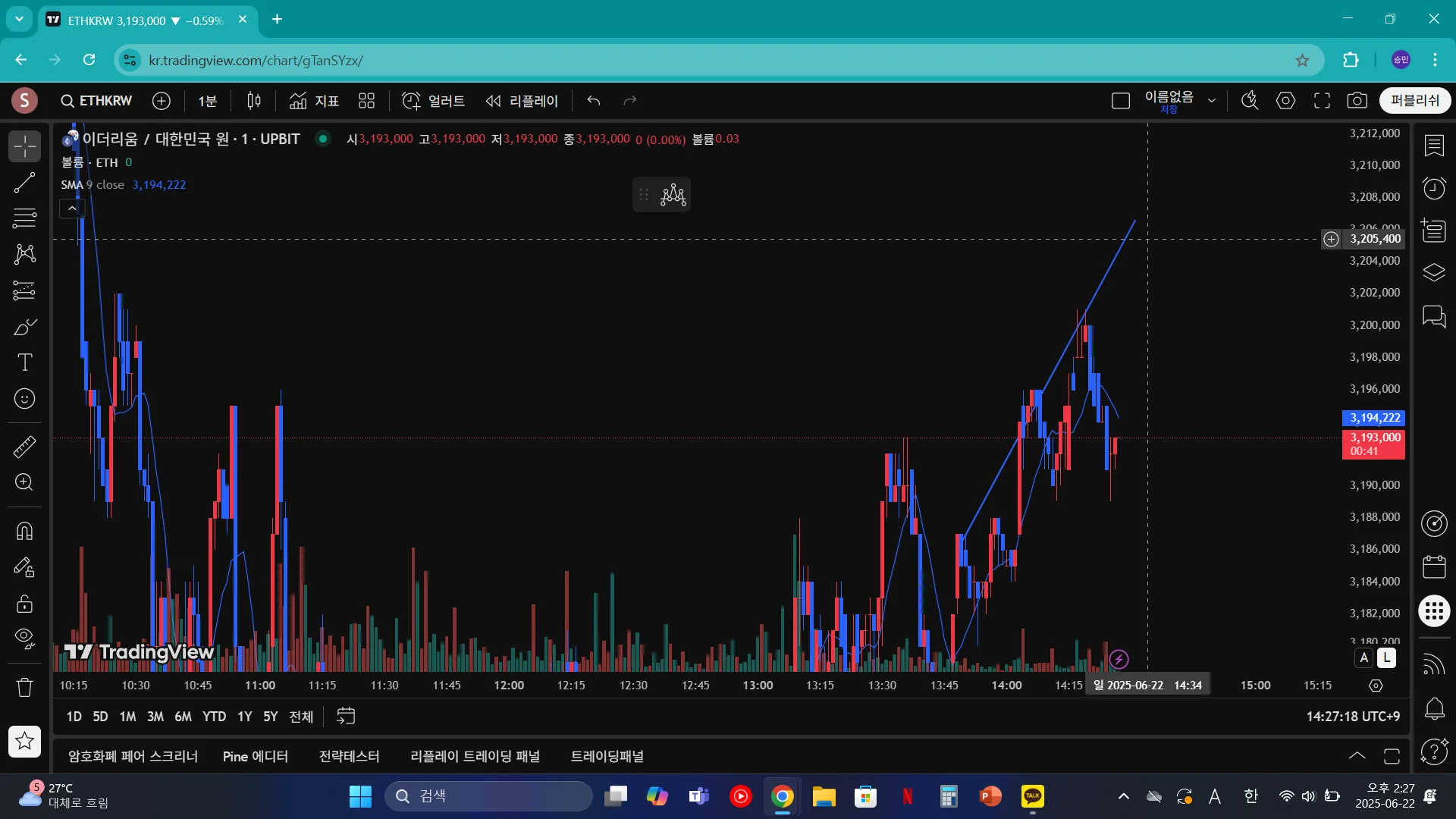Open KakaoTalk from the taskbar
Viewport: 1456px width, 819px height.
click(x=1032, y=796)
